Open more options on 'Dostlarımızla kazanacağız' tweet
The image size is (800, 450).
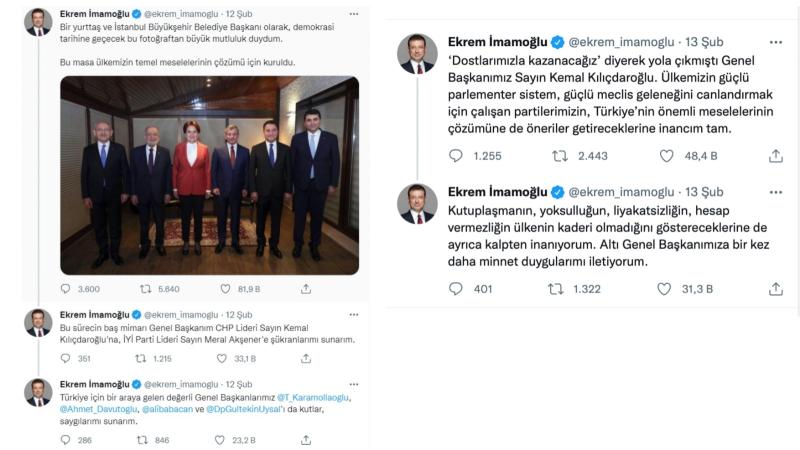(x=776, y=42)
